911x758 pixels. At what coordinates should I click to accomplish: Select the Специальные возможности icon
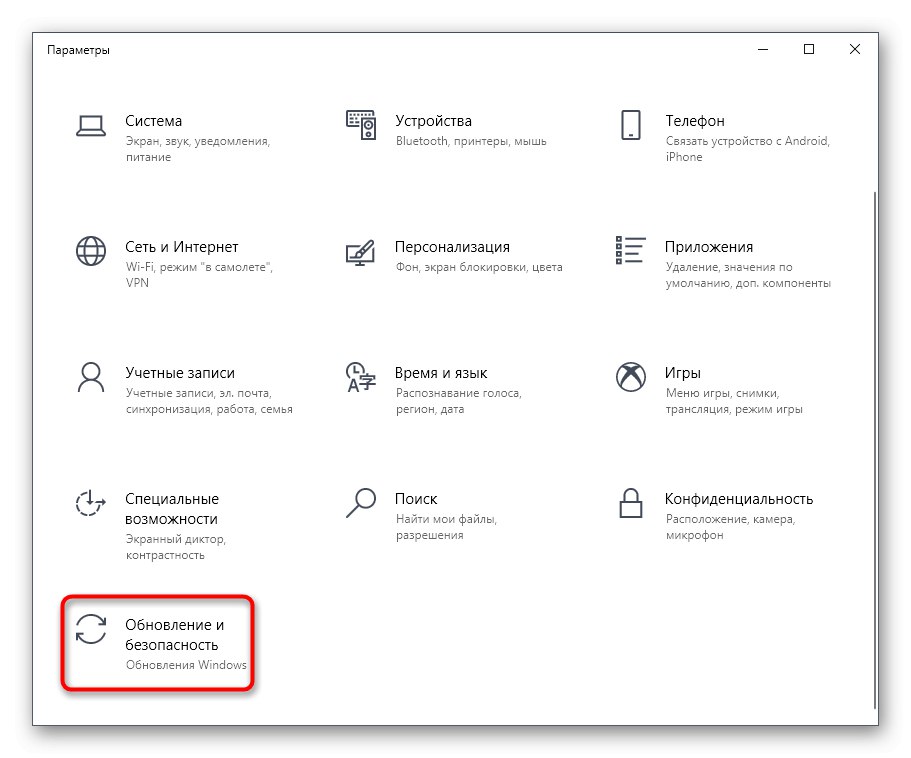(x=91, y=504)
